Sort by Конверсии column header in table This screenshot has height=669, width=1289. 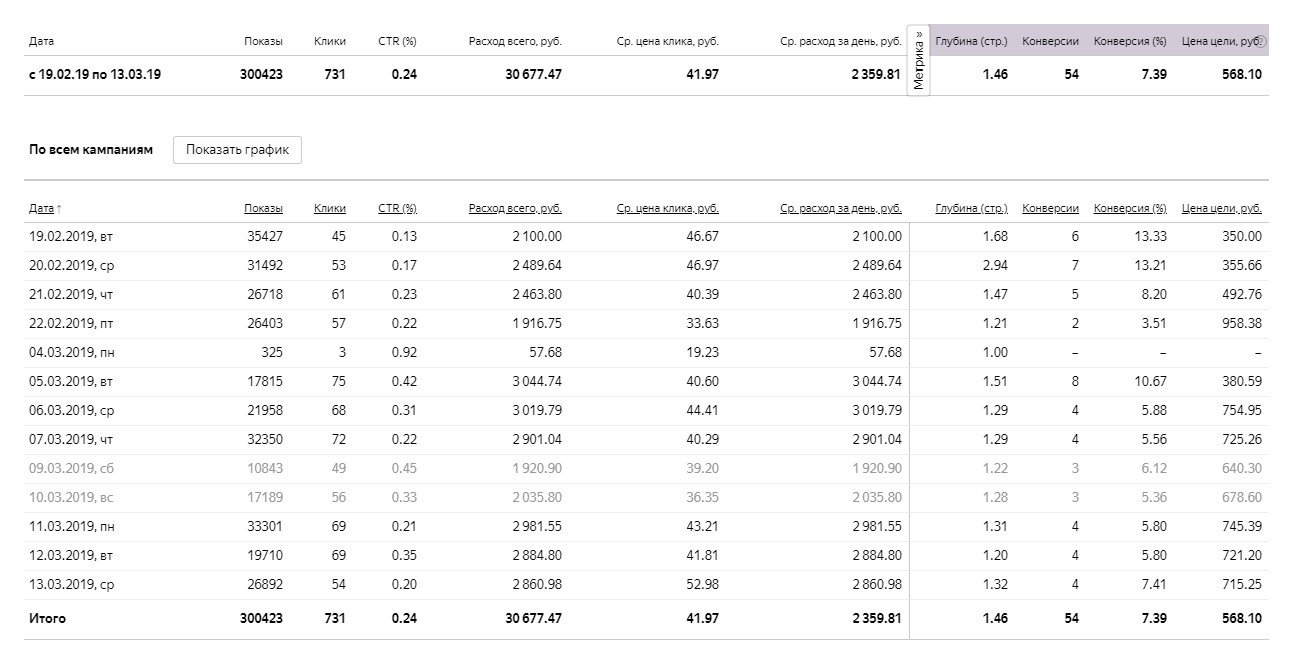click(x=1050, y=209)
